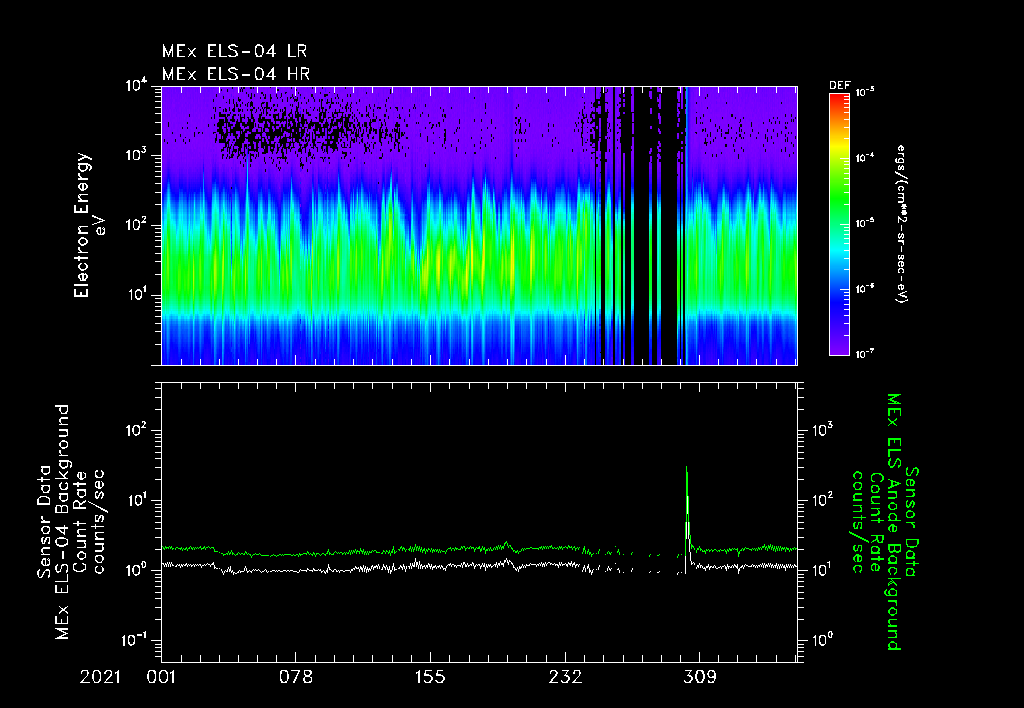This screenshot has height=708, width=1024.
Task: Click the green 'MEx ELS Anode Background' axis label
Action: click(x=894, y=522)
